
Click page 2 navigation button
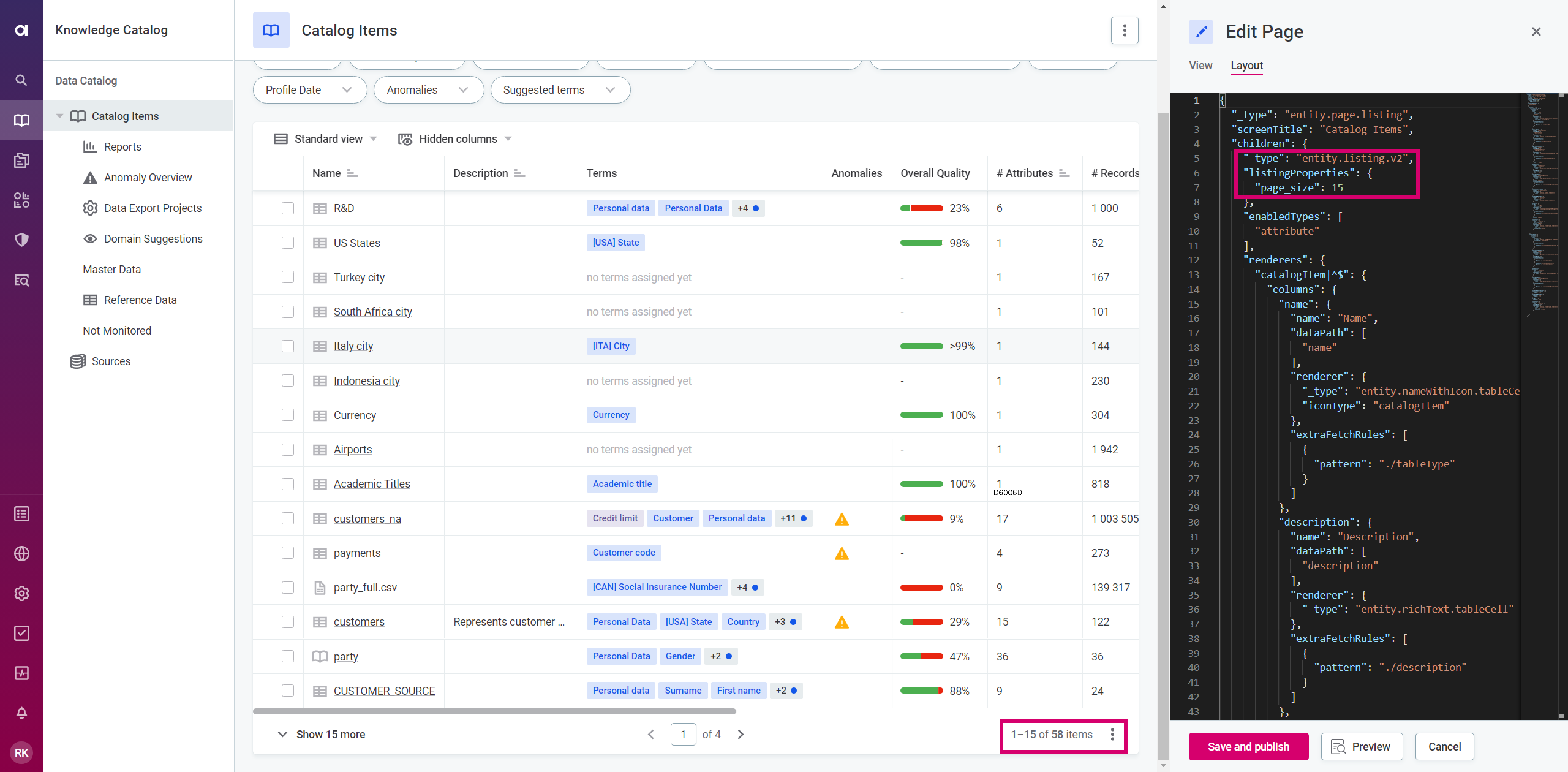coord(740,734)
